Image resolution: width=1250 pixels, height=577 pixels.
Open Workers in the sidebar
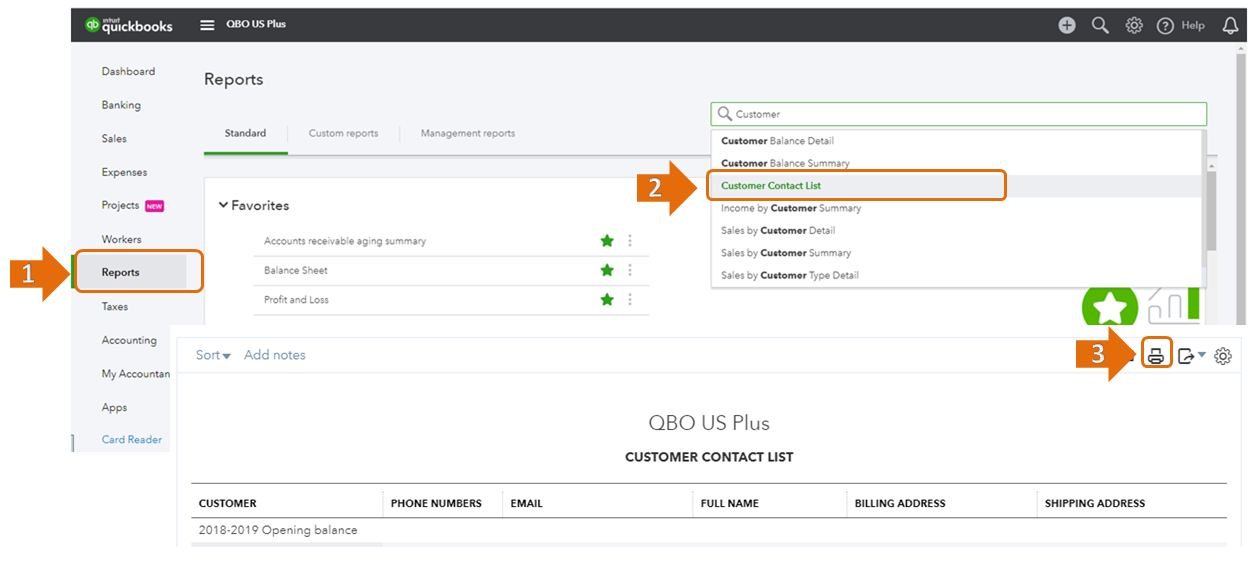tap(121, 239)
